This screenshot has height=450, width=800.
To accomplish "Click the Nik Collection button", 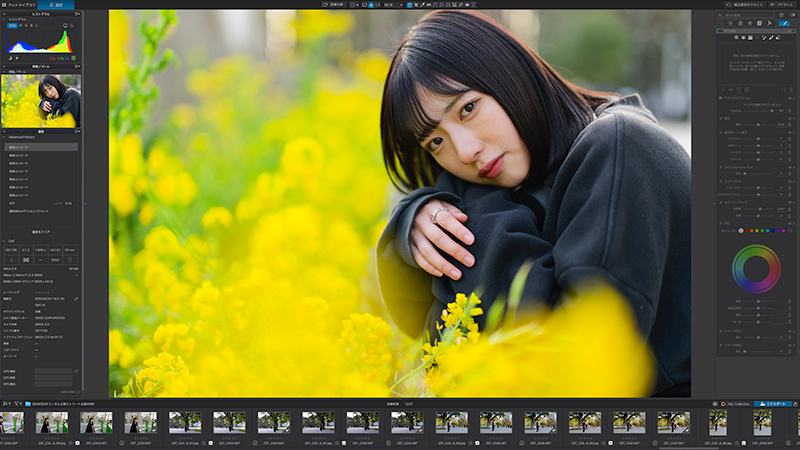I will (735, 404).
